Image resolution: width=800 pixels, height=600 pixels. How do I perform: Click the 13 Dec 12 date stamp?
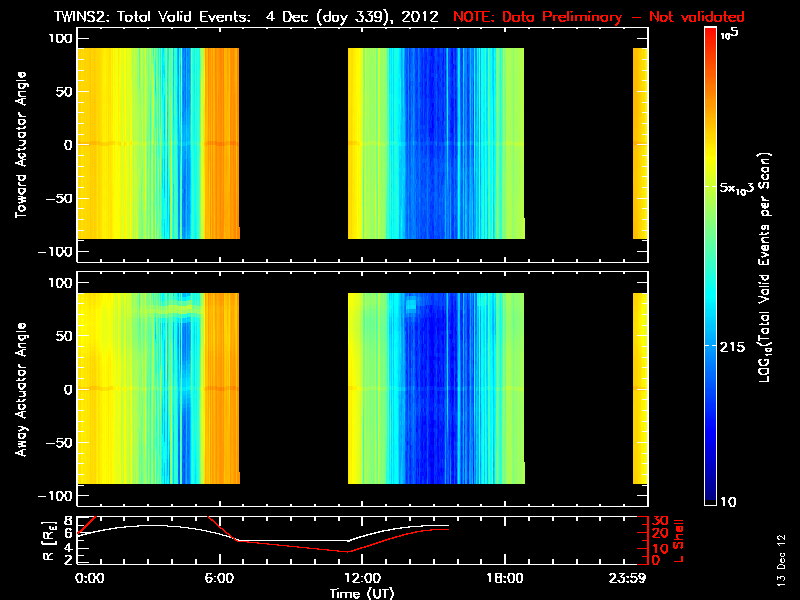point(781,560)
